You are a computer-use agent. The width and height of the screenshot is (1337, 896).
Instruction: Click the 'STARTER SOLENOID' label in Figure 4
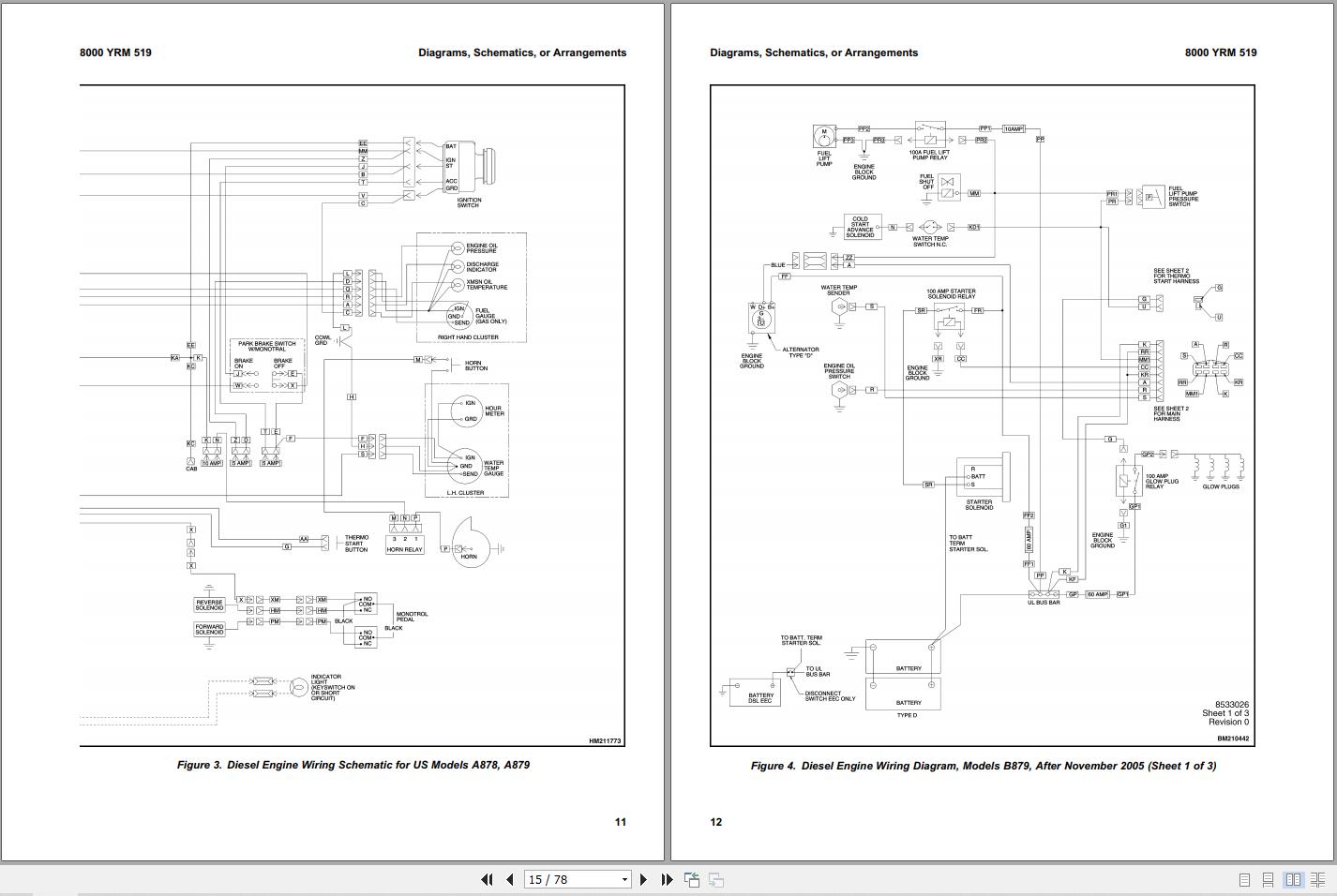(979, 505)
